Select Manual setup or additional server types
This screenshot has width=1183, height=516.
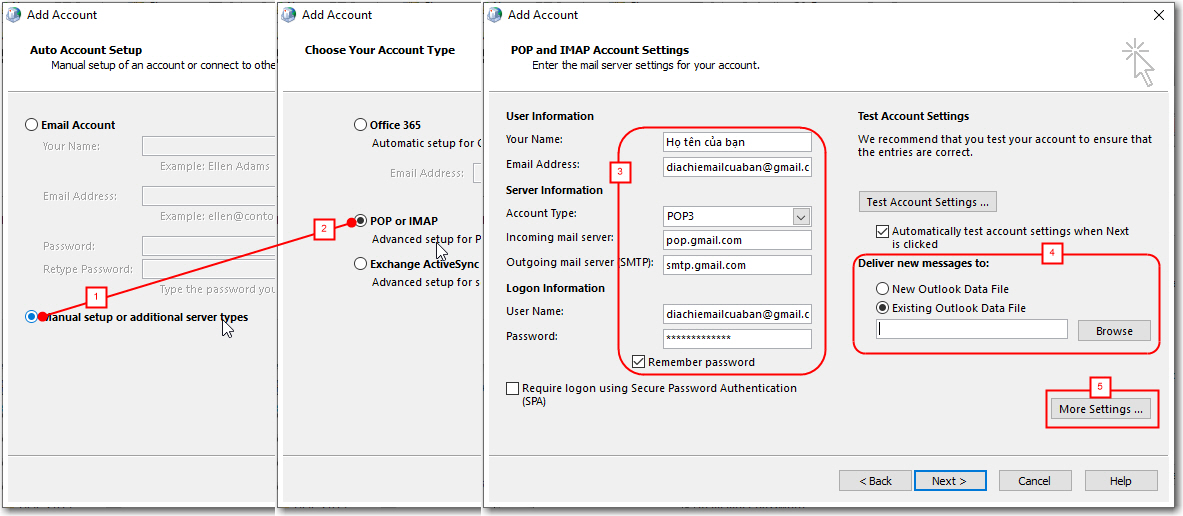tap(32, 317)
